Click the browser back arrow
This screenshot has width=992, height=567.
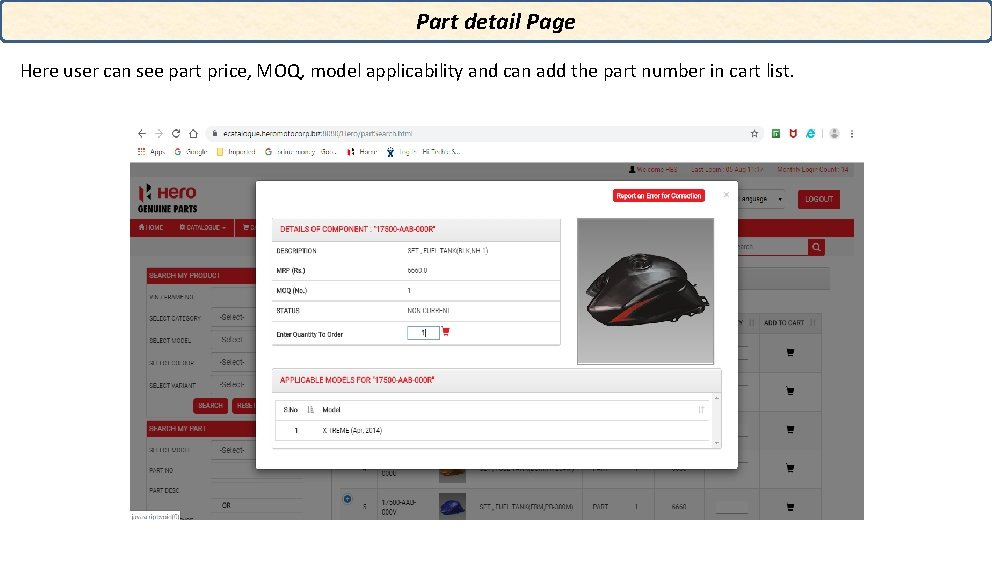(142, 134)
